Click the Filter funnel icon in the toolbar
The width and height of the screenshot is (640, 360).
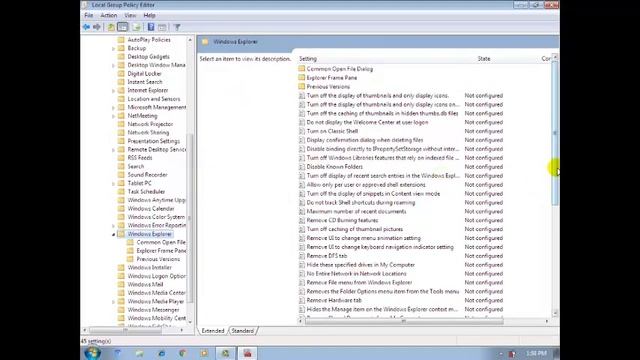[177, 27]
